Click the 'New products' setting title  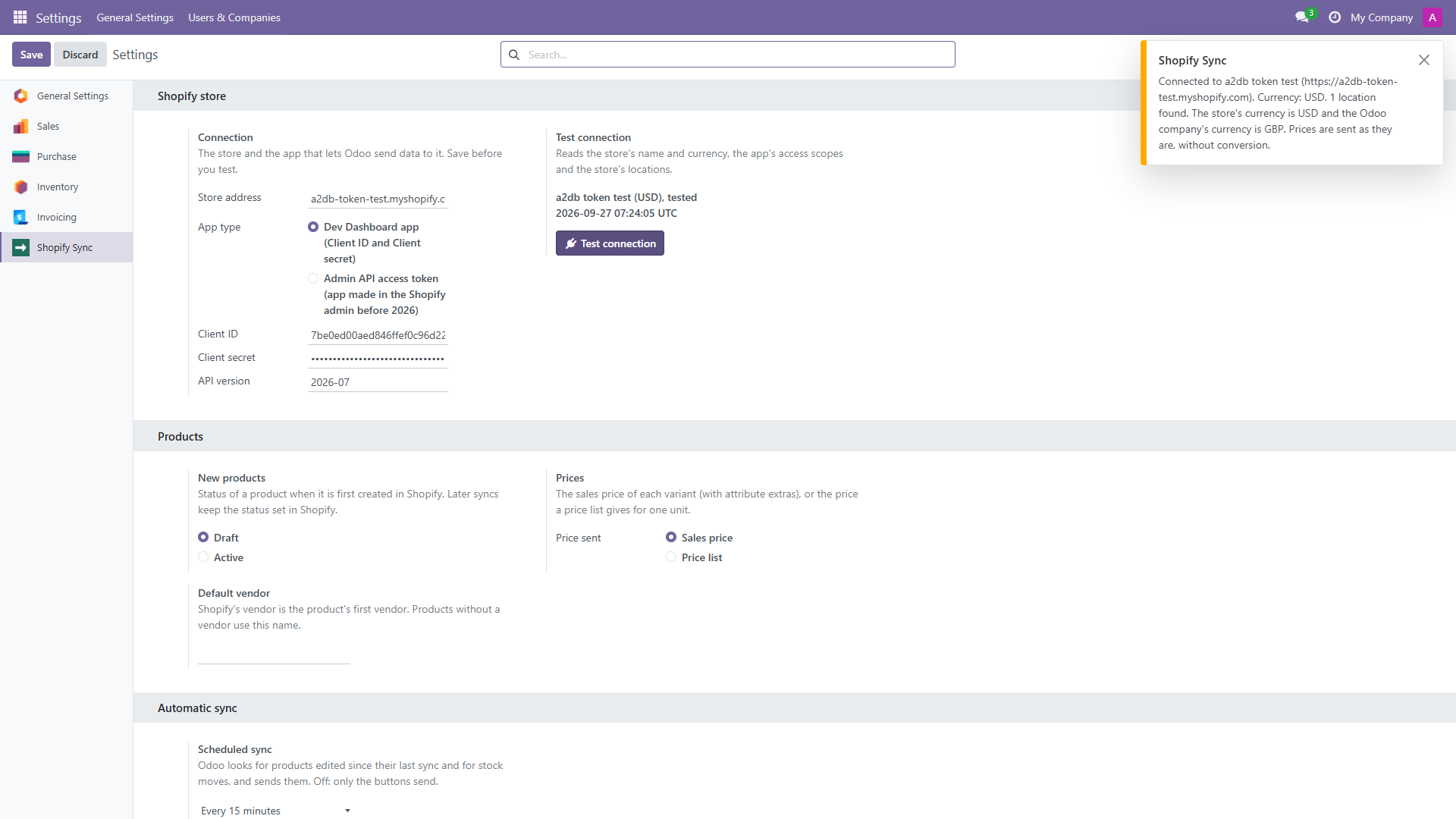click(x=232, y=478)
